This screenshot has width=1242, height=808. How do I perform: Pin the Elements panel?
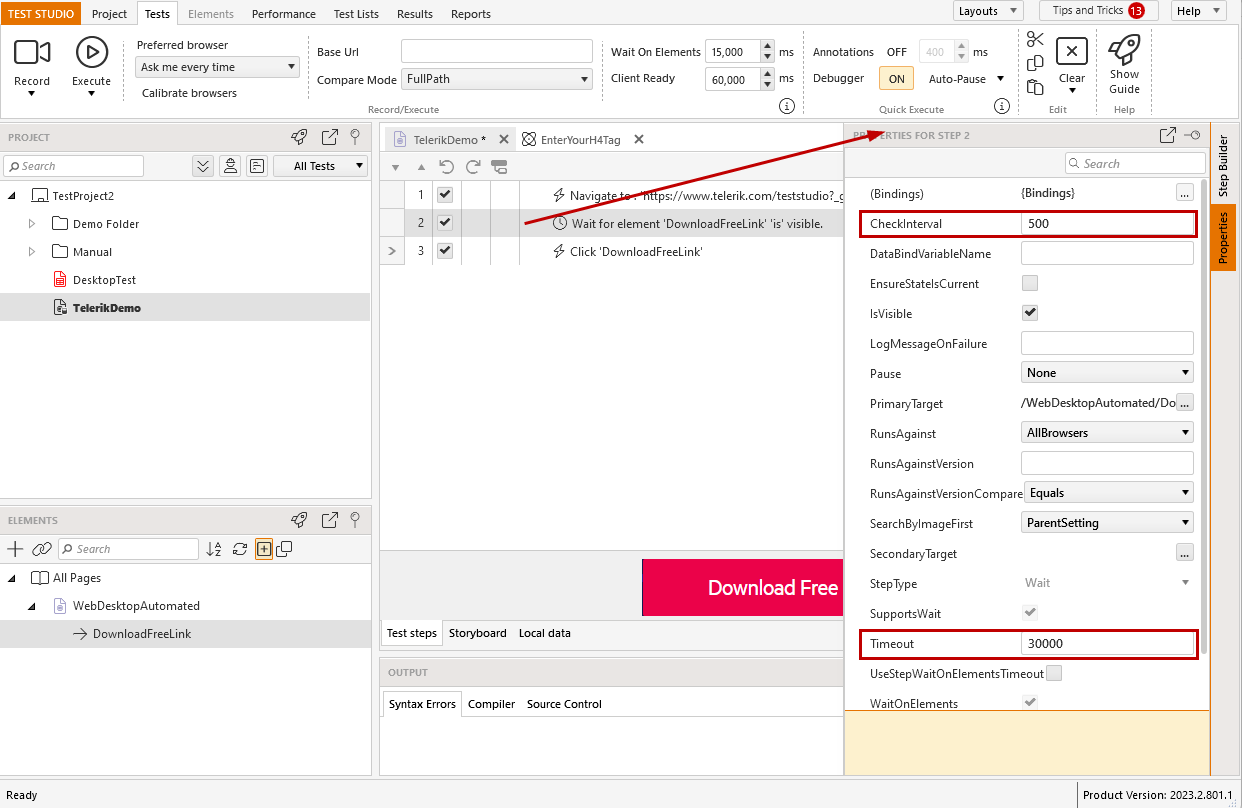point(354,520)
